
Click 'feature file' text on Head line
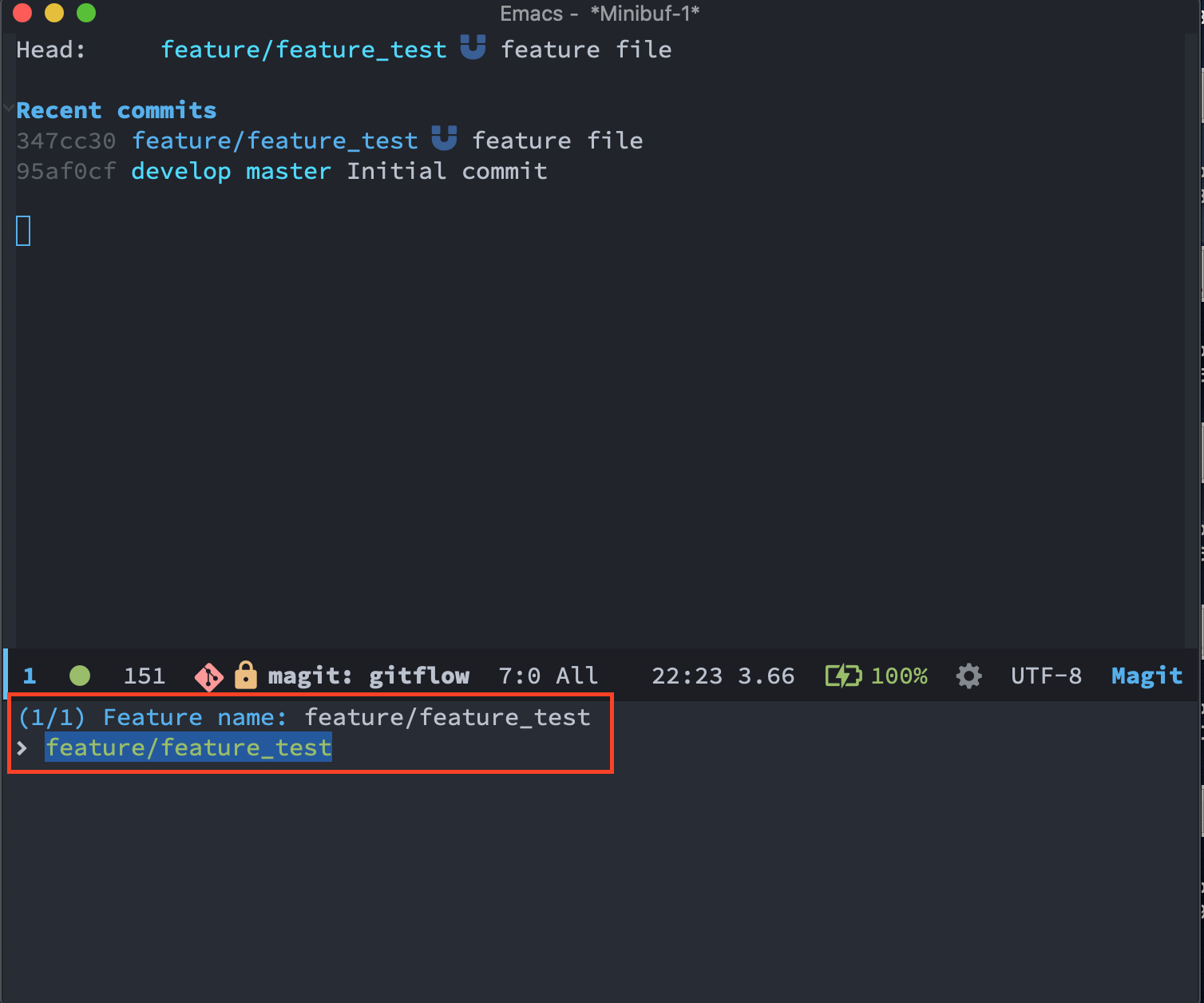[x=586, y=50]
